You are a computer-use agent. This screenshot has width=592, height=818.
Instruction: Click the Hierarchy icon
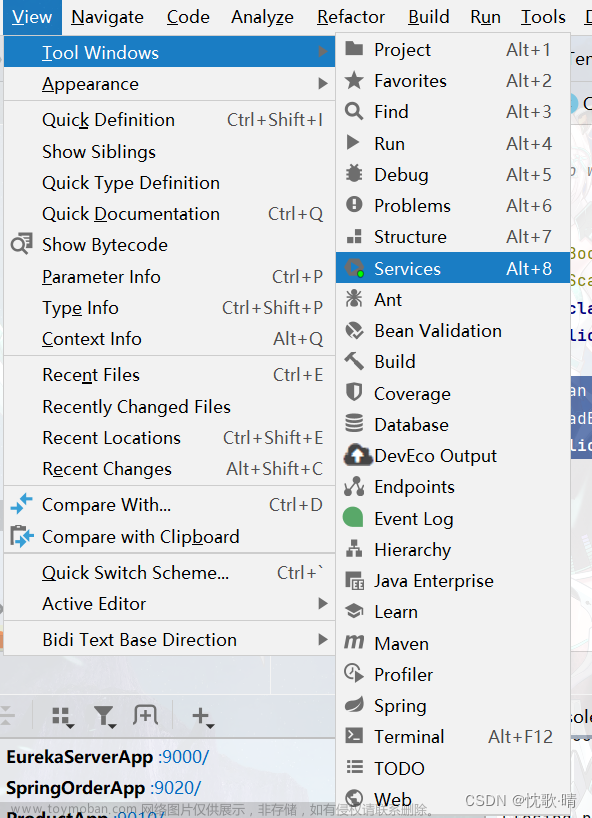pyautogui.click(x=354, y=549)
